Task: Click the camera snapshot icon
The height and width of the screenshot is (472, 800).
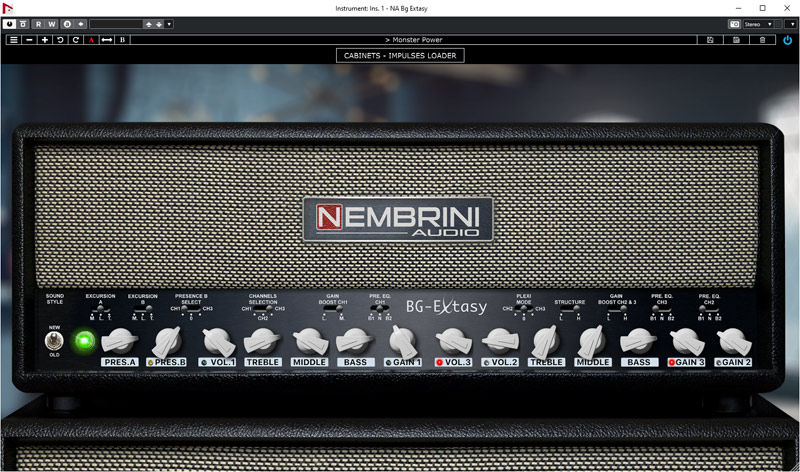Action: (735, 23)
